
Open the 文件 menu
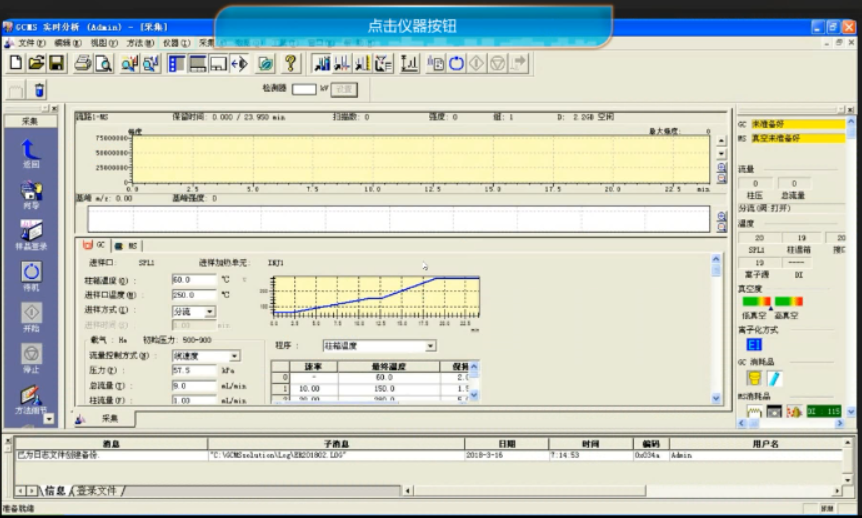pos(30,43)
